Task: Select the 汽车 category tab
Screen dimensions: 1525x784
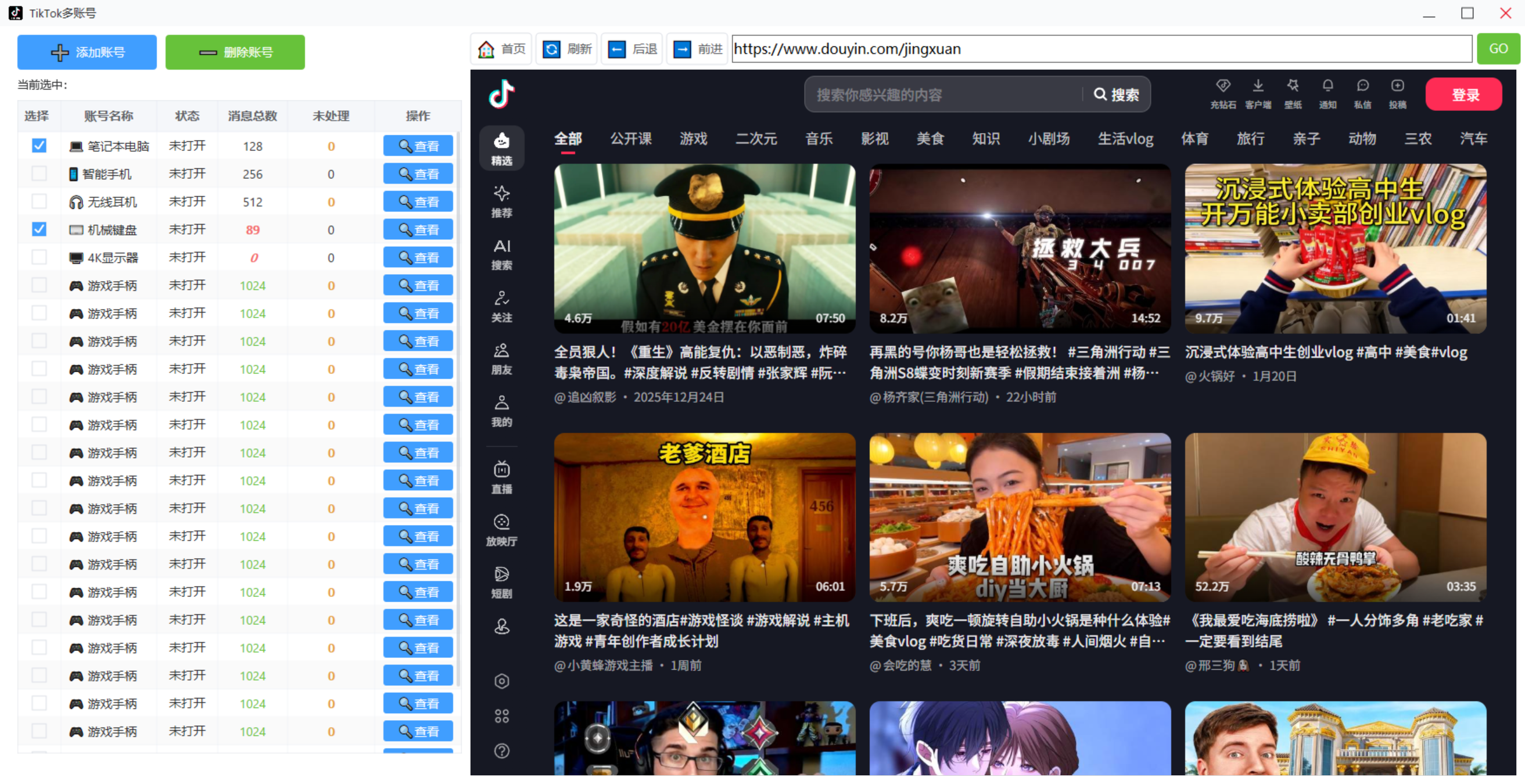Action: tap(1473, 139)
